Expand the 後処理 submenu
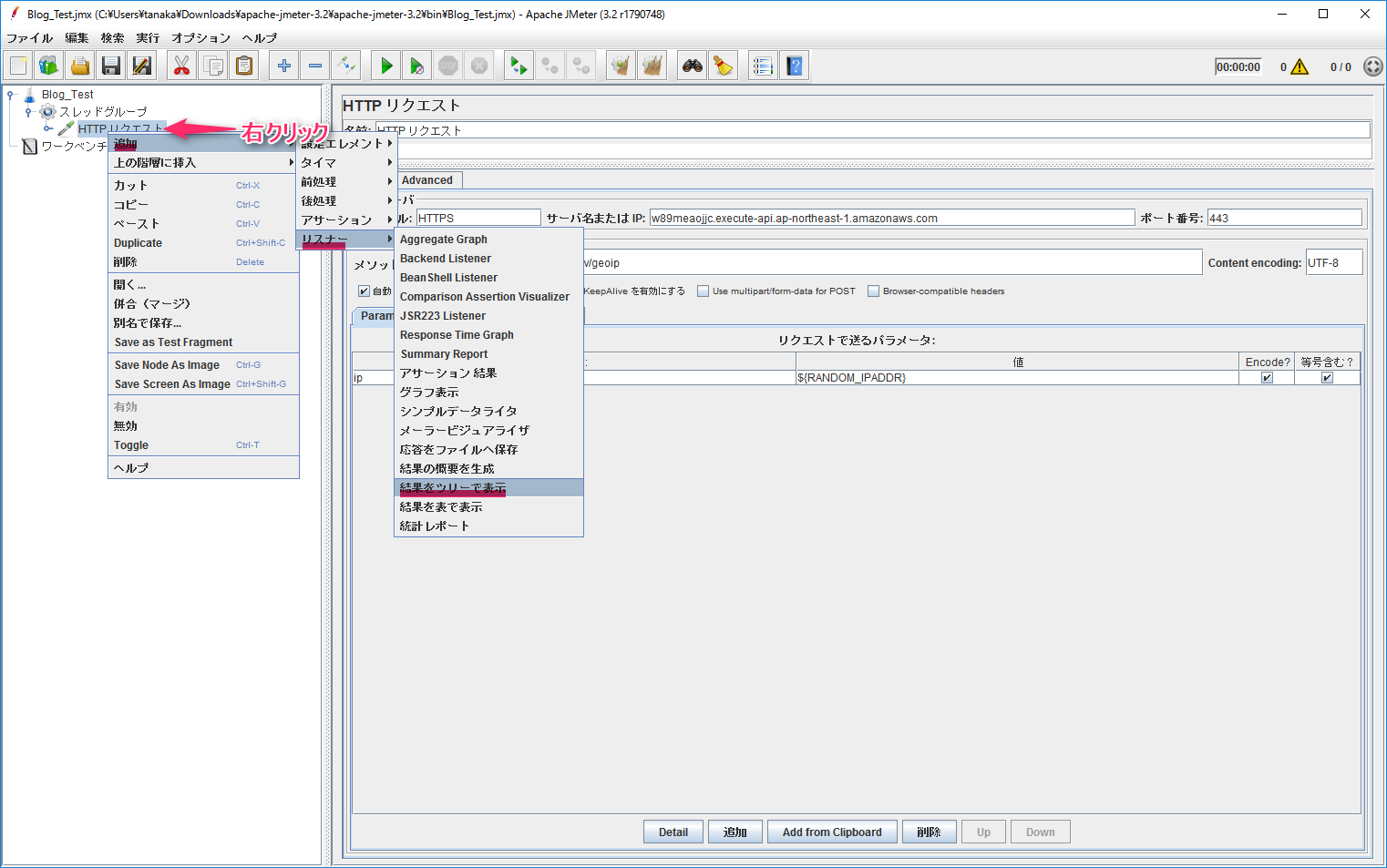This screenshot has width=1387, height=868. pyautogui.click(x=346, y=200)
